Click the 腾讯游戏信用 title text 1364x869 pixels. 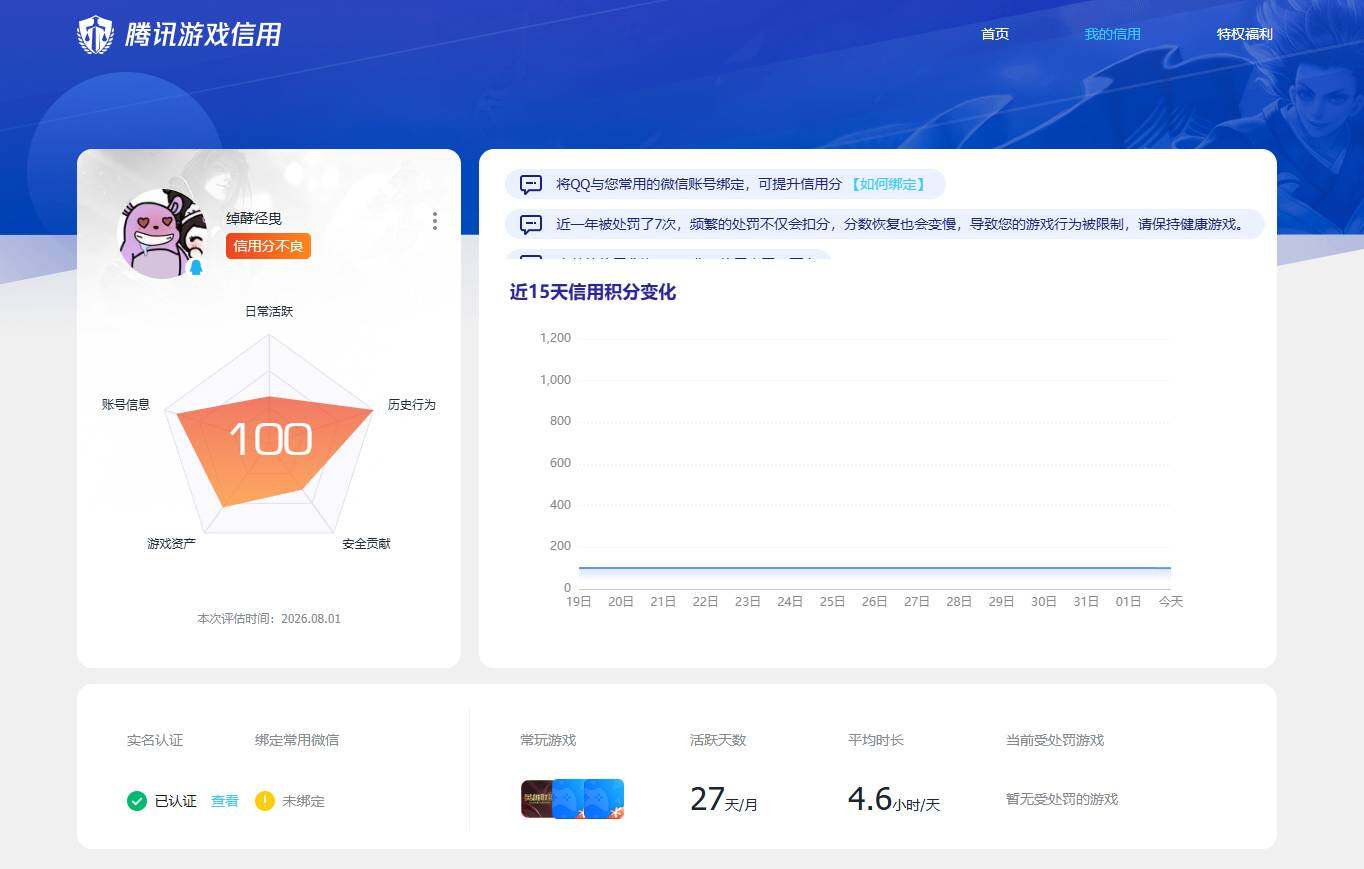point(203,35)
